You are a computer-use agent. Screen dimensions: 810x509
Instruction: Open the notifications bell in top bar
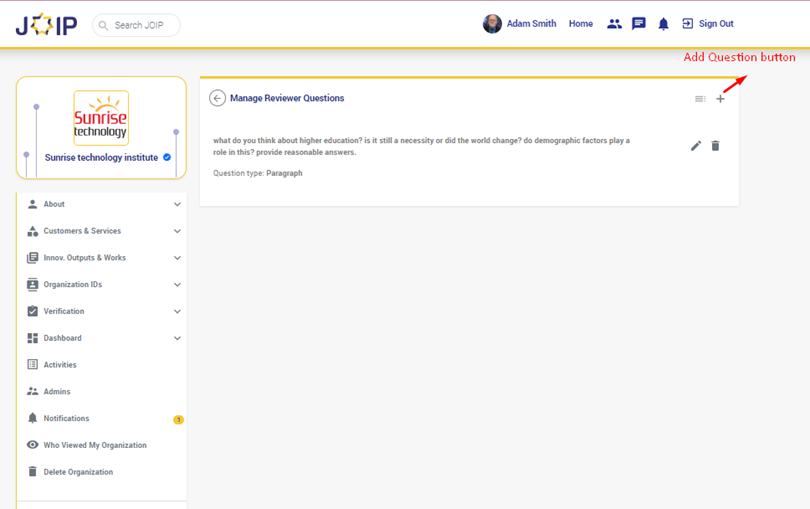click(x=663, y=24)
